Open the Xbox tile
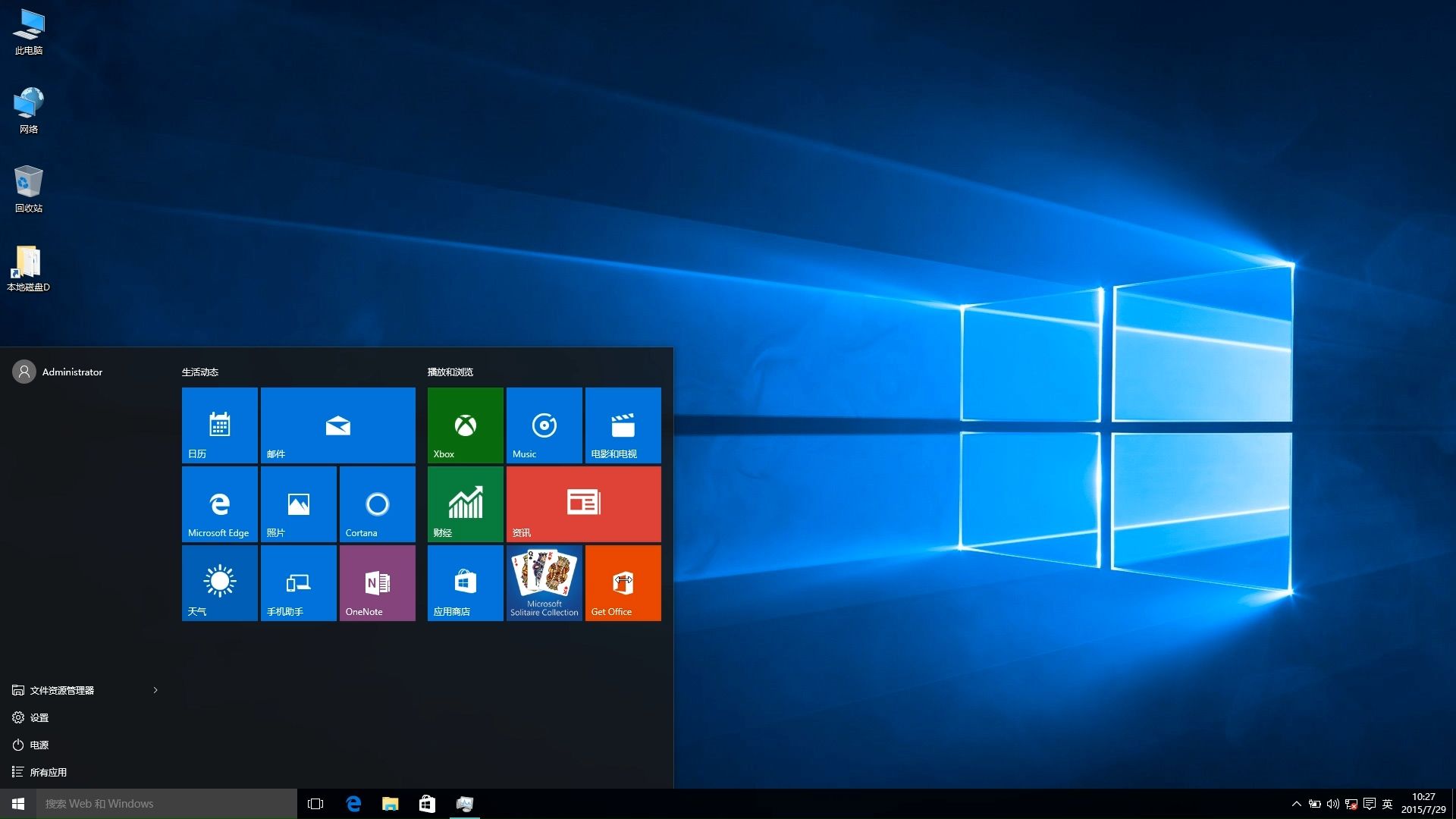Image resolution: width=1456 pixels, height=819 pixels. pos(466,425)
